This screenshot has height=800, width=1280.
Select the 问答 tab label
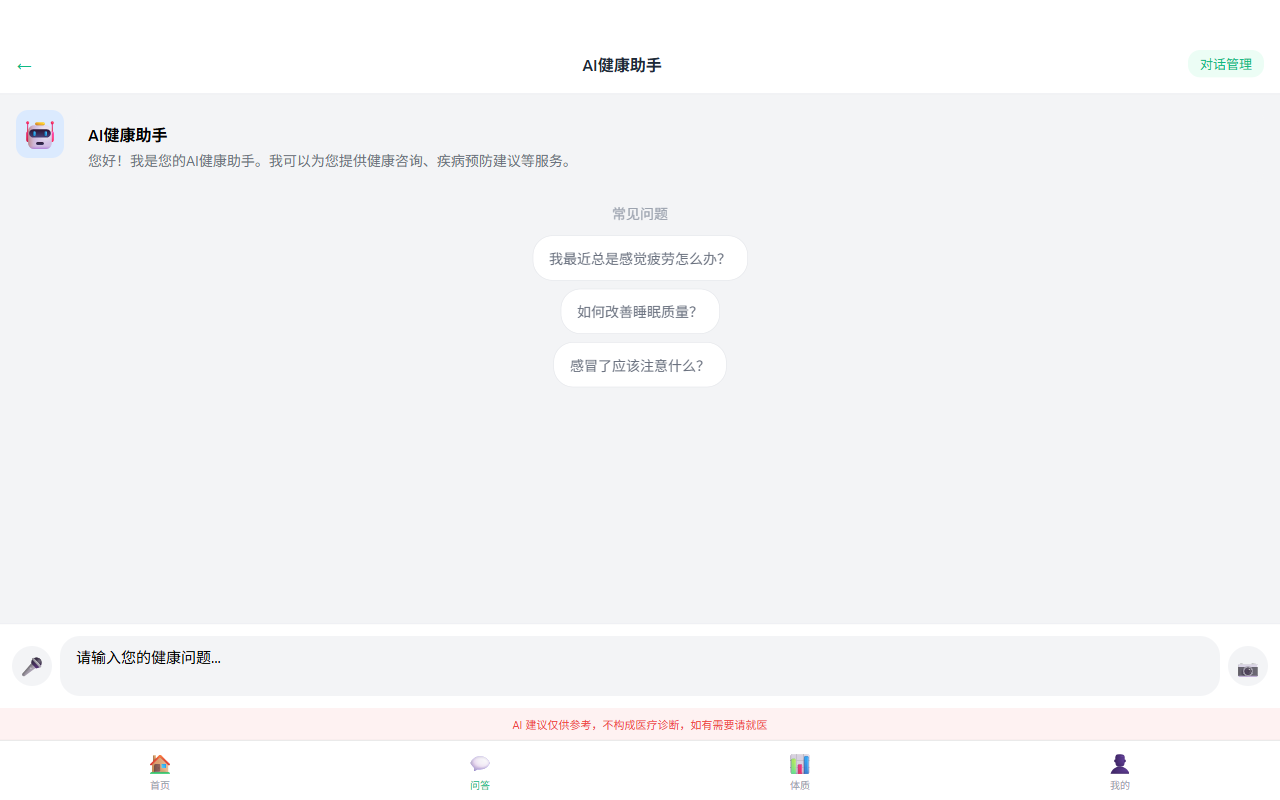pos(480,786)
